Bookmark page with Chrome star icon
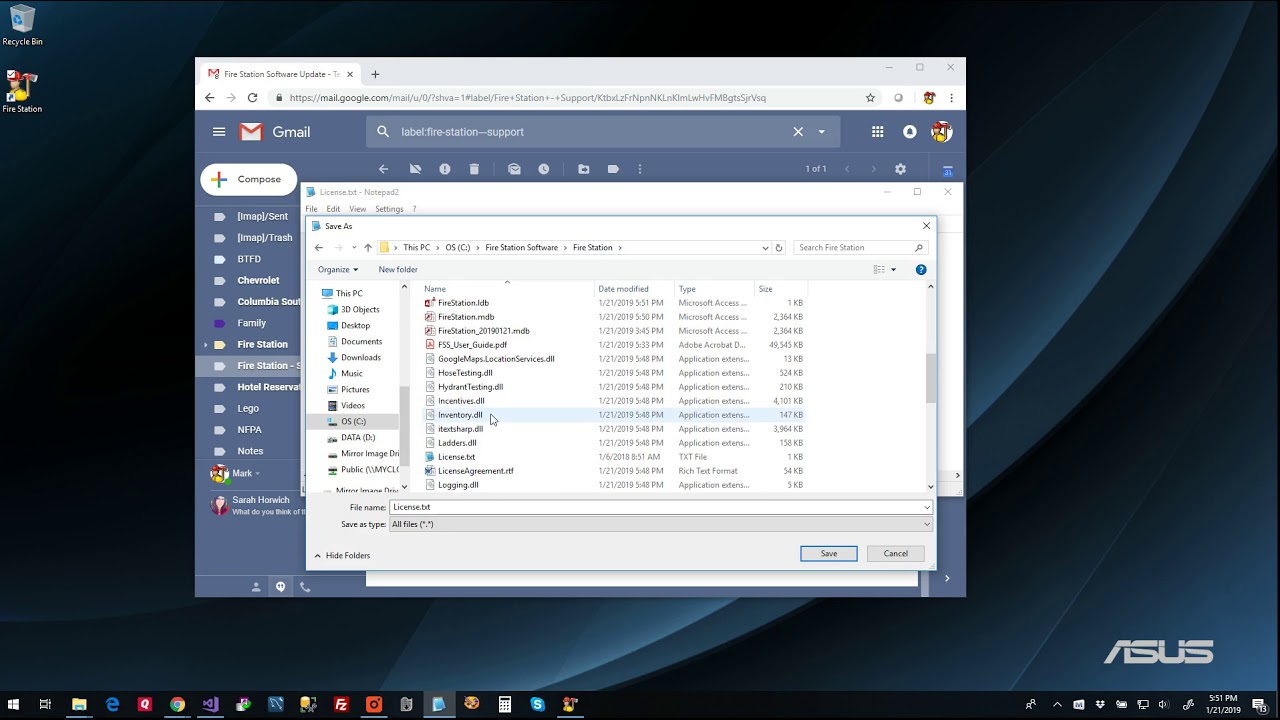The image size is (1280, 720). click(870, 98)
